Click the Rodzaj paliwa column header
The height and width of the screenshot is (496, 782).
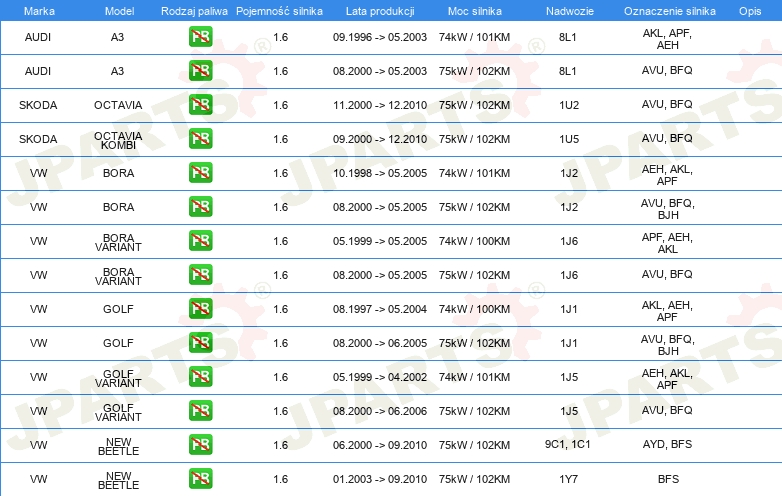click(194, 11)
